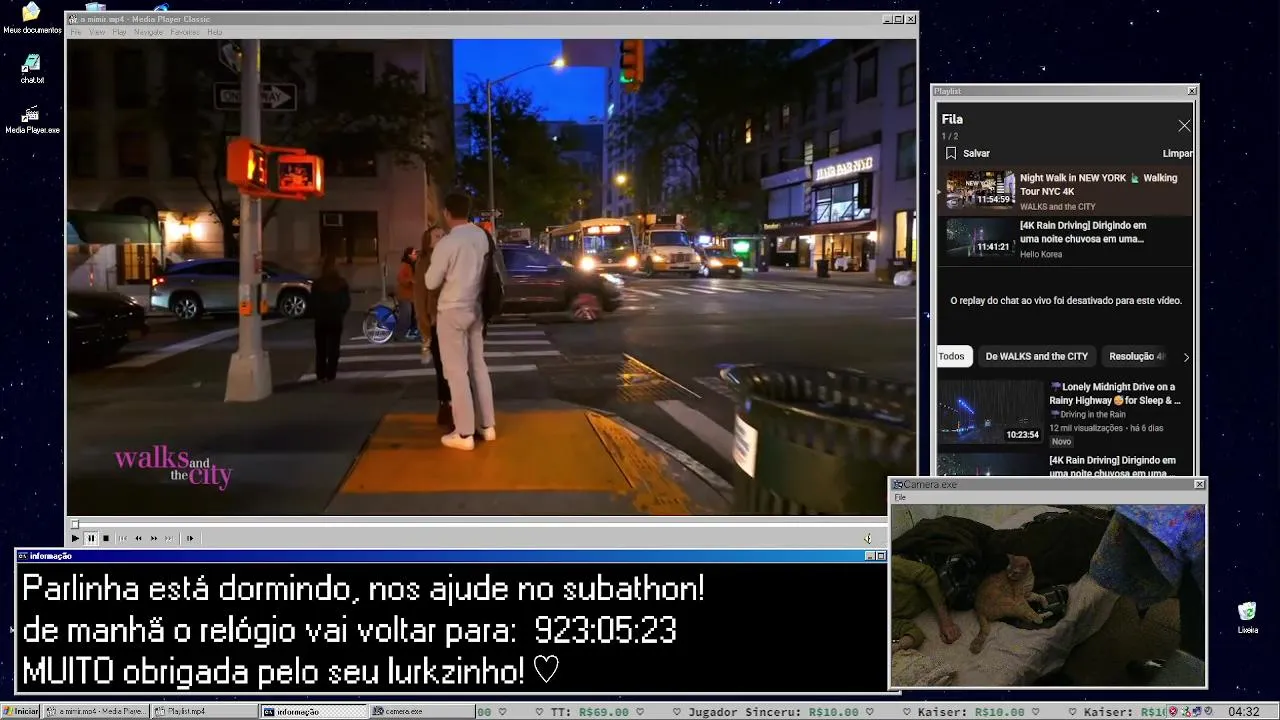Click the Hello Korea channel name

tap(1041, 254)
